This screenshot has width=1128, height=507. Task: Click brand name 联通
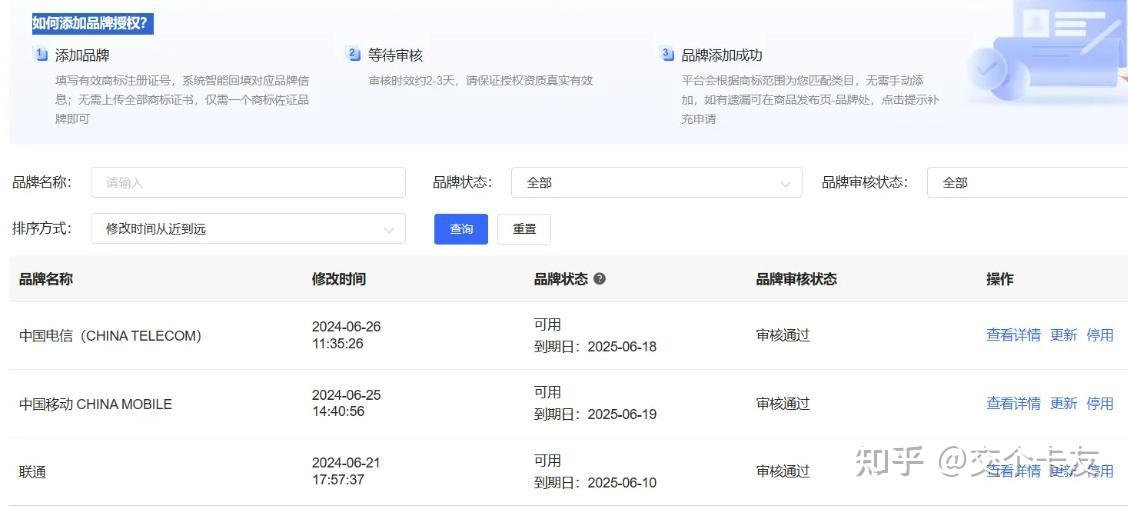click(x=32, y=472)
